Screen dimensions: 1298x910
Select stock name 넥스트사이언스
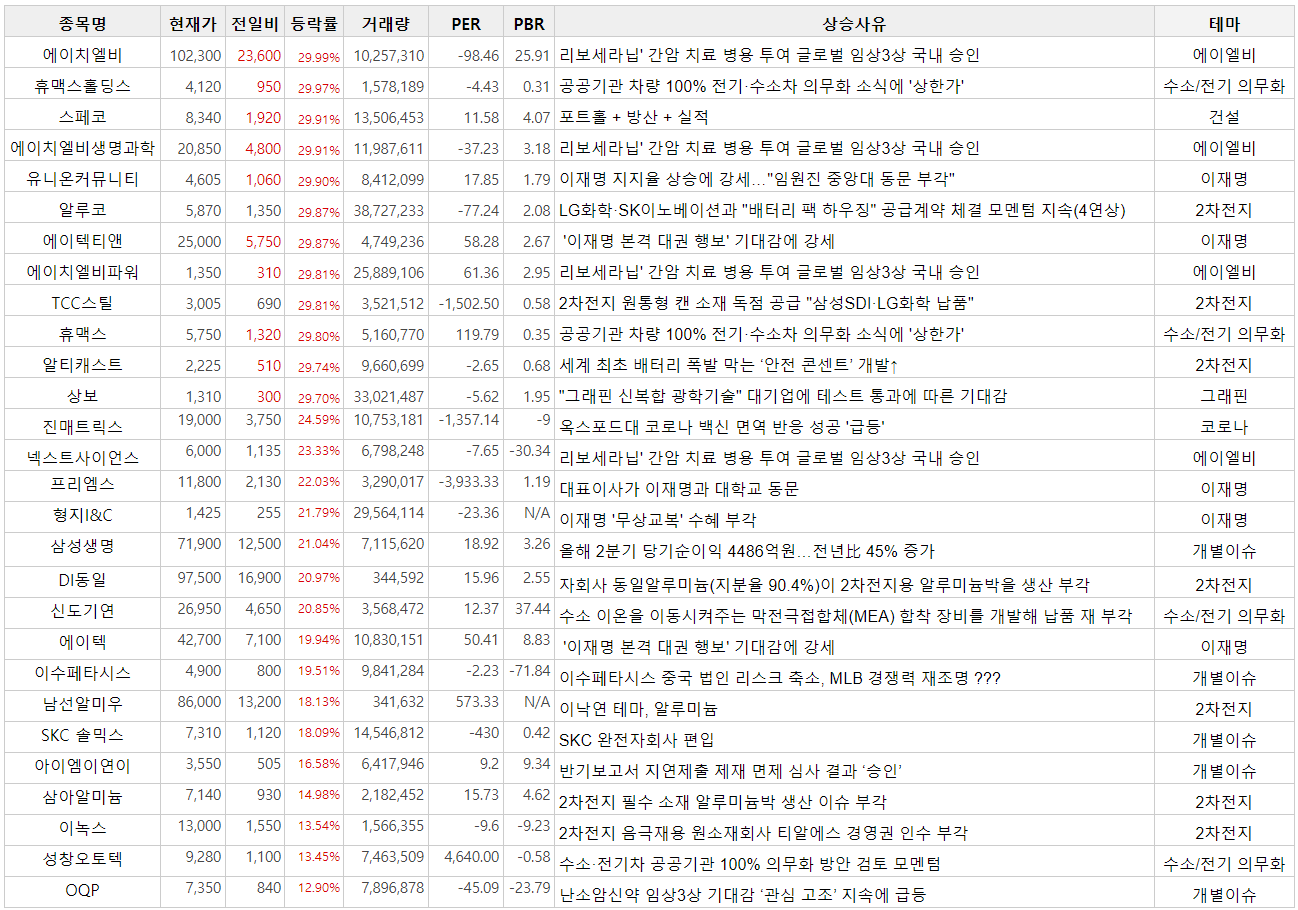pos(82,458)
